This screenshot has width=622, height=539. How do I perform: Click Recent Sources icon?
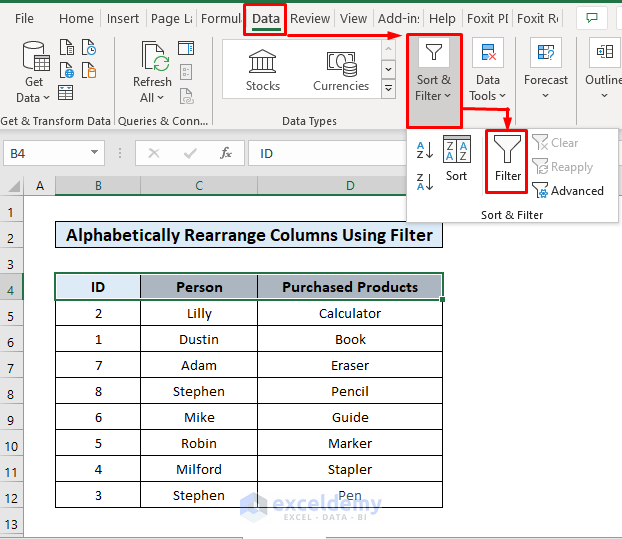click(89, 47)
